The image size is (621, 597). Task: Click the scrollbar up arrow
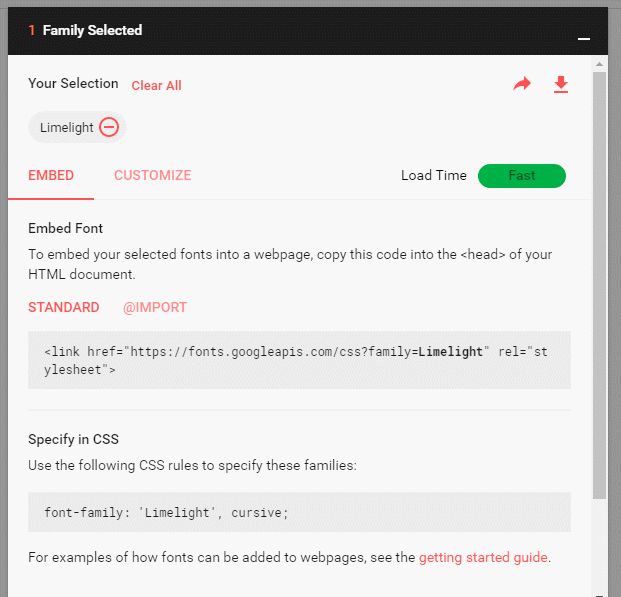tap(599, 64)
